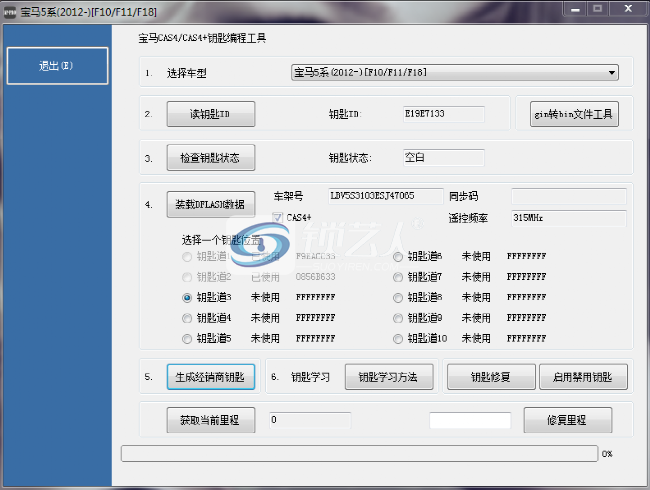The width and height of the screenshot is (650, 490).
Task: Select the 钥匙道3 radio button
Action: 187,298
